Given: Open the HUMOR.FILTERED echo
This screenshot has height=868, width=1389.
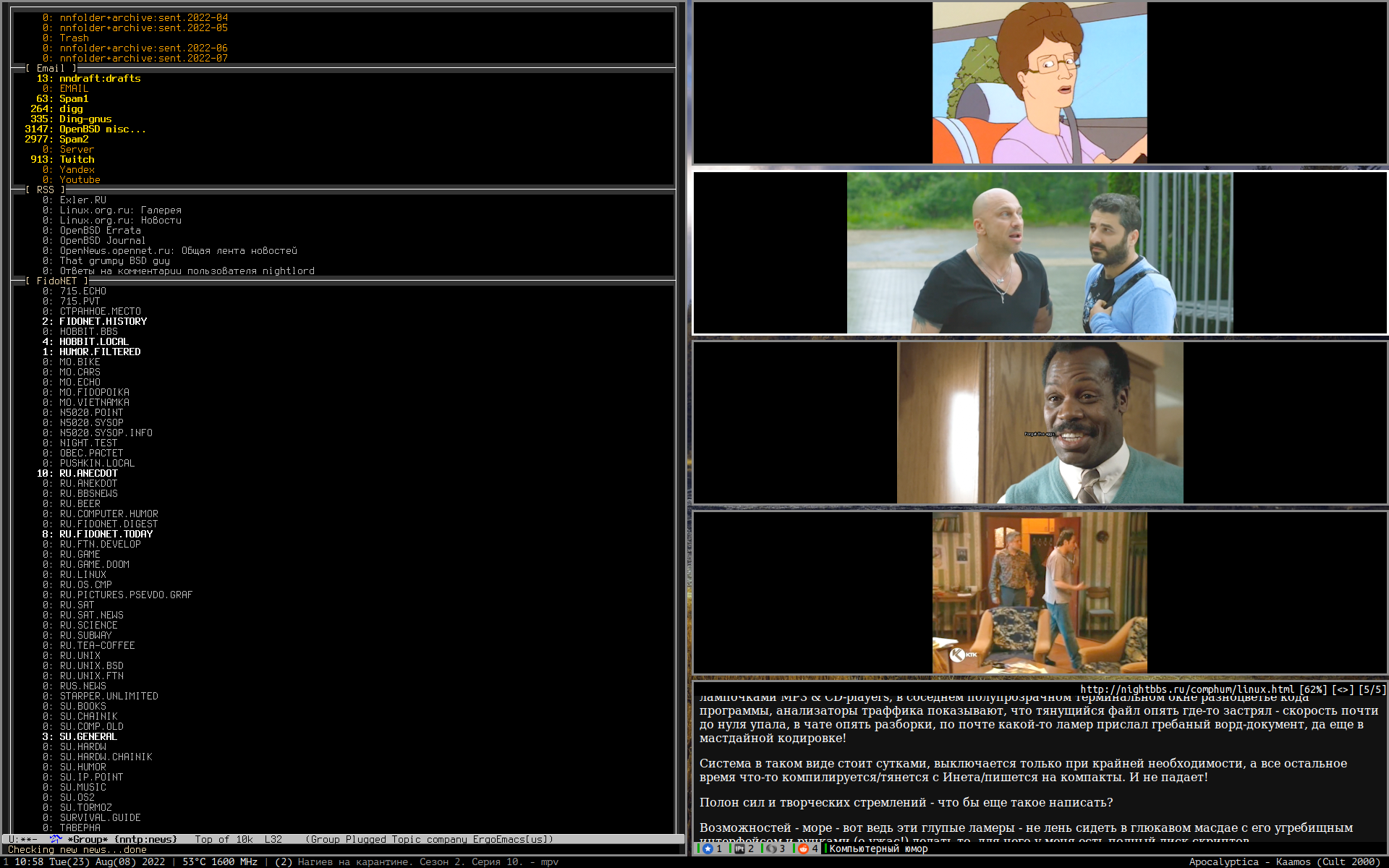Looking at the screenshot, I should [100, 352].
